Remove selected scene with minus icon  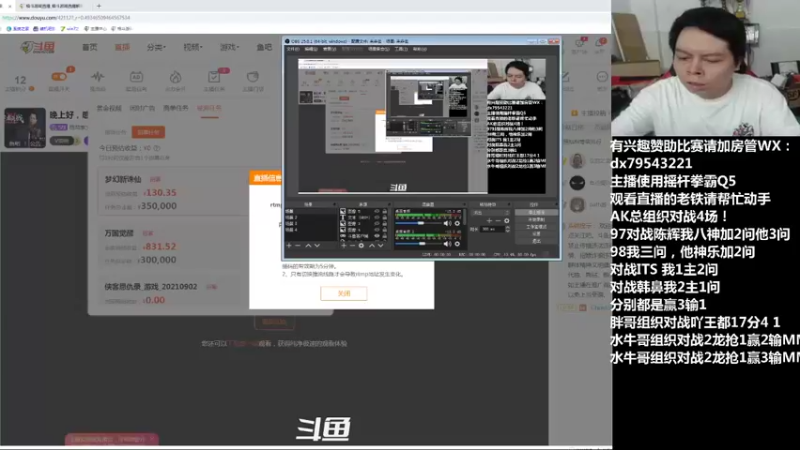298,245
